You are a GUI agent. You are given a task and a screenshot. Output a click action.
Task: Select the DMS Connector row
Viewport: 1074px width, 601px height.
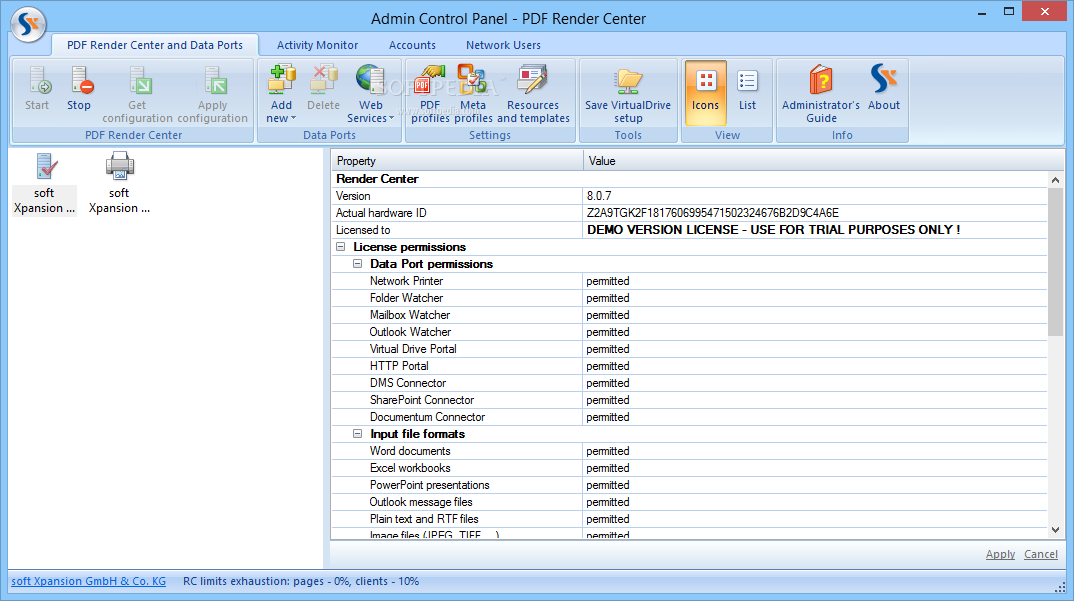[689, 383]
